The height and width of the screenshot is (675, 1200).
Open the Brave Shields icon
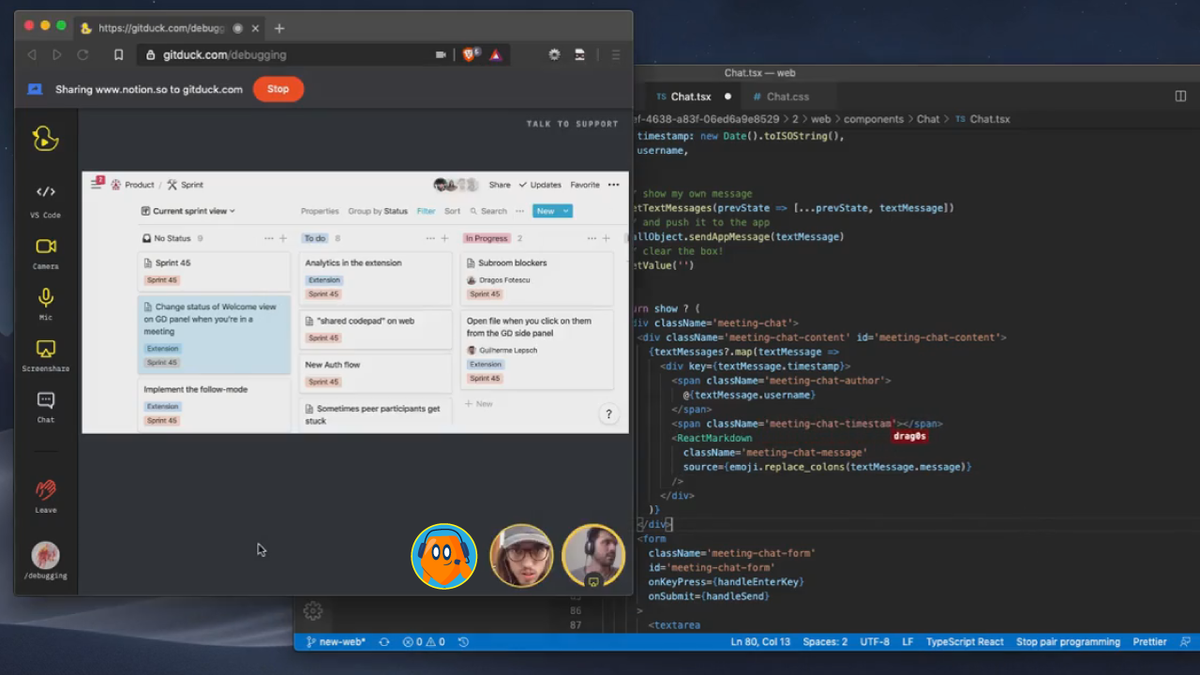pyautogui.click(x=469, y=55)
